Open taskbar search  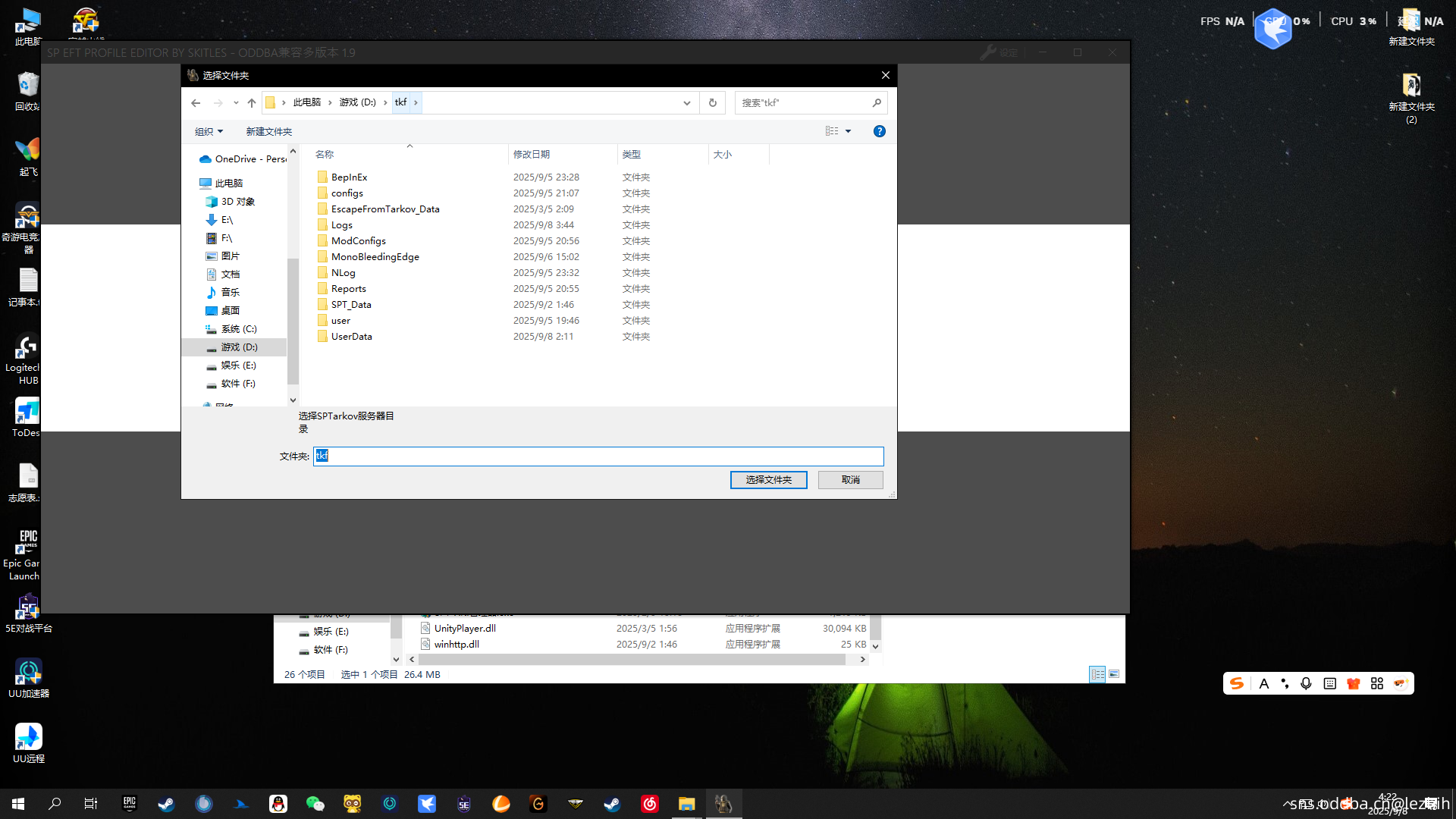coord(55,804)
